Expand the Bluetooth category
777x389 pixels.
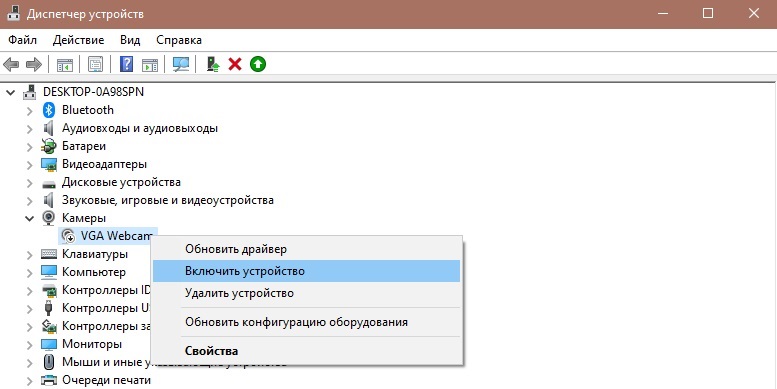pyautogui.click(x=30, y=111)
